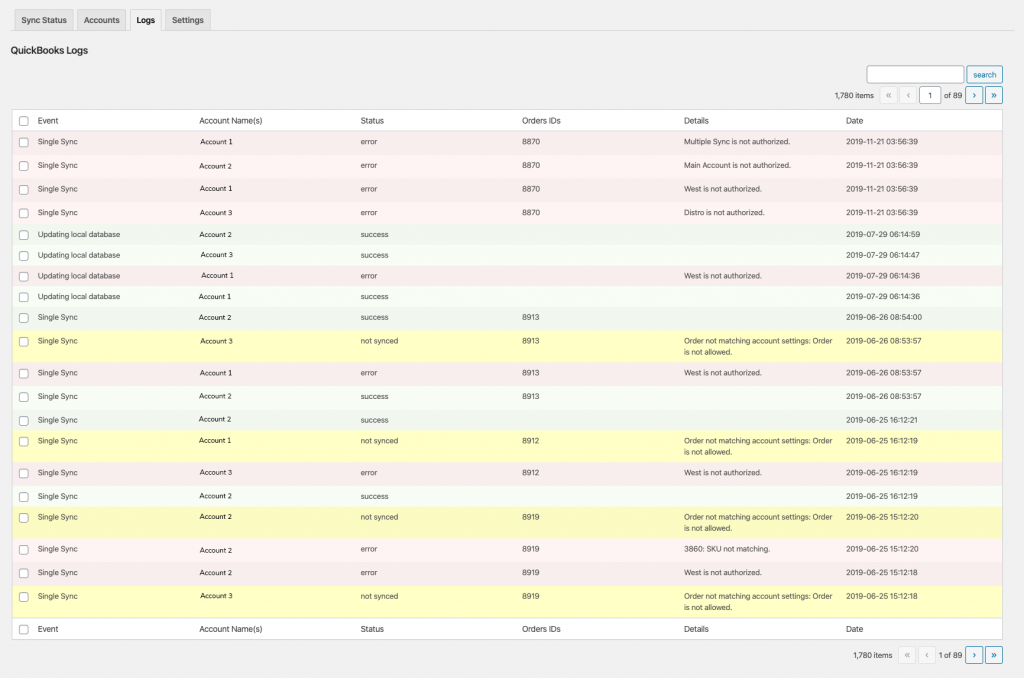
Task: Click the current page number field
Action: [x=930, y=95]
